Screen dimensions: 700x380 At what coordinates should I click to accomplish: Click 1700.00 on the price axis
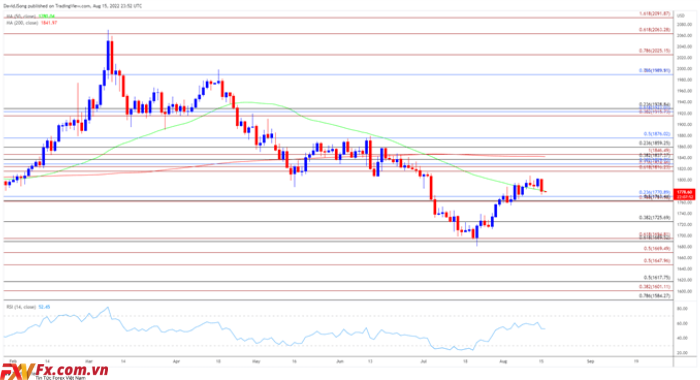pos(684,236)
